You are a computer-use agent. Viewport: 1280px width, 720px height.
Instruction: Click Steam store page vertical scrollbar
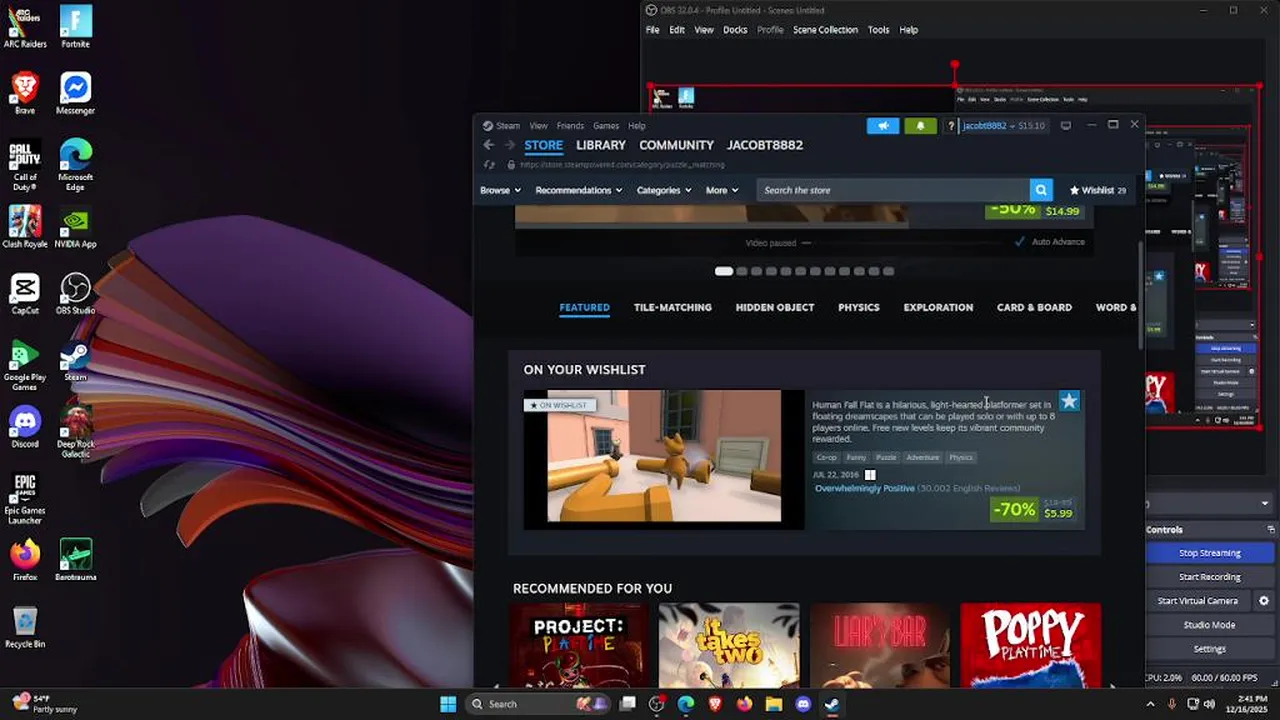[1139, 295]
